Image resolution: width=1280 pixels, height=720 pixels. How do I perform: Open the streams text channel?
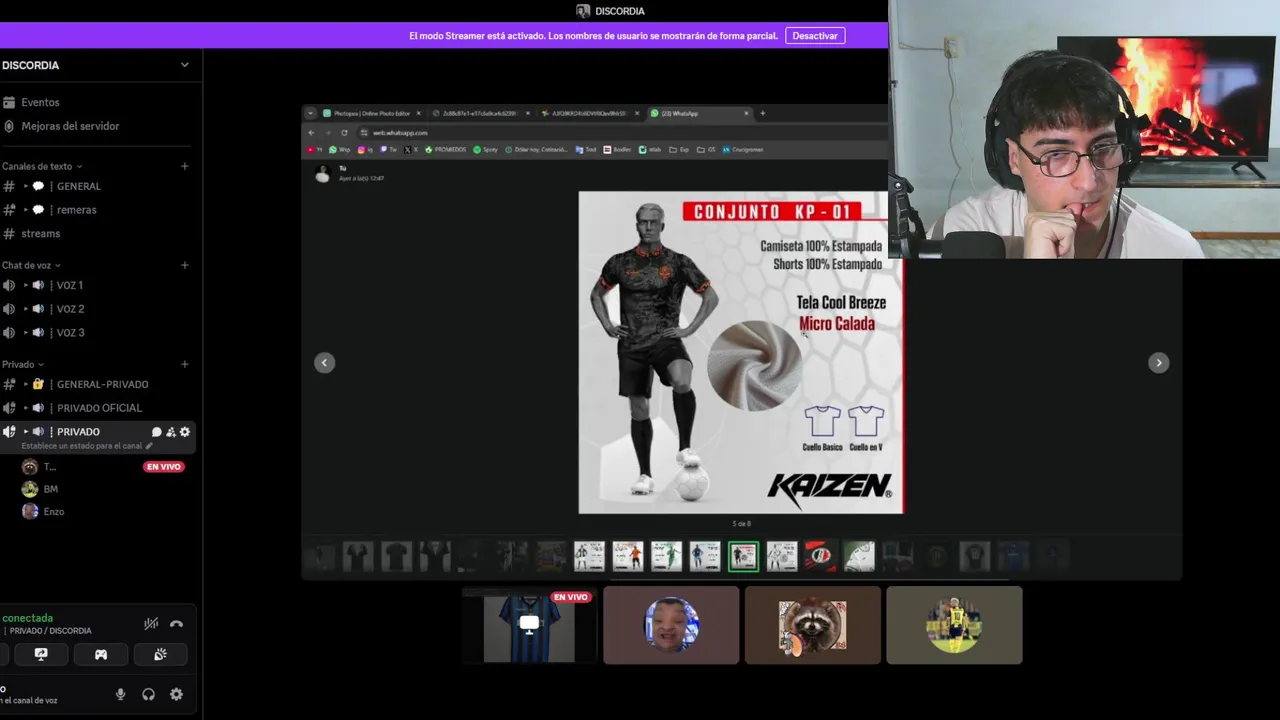tap(41, 233)
